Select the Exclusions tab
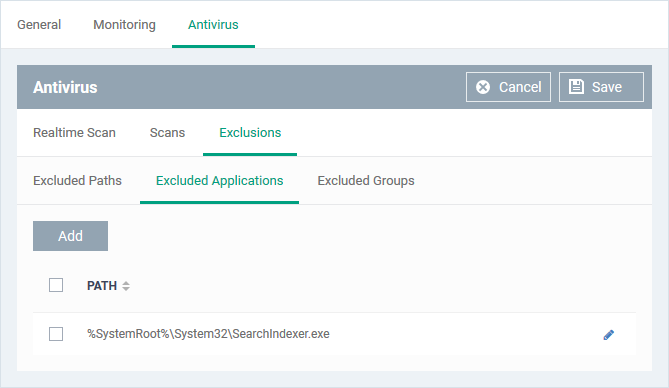669x388 pixels. [250, 133]
